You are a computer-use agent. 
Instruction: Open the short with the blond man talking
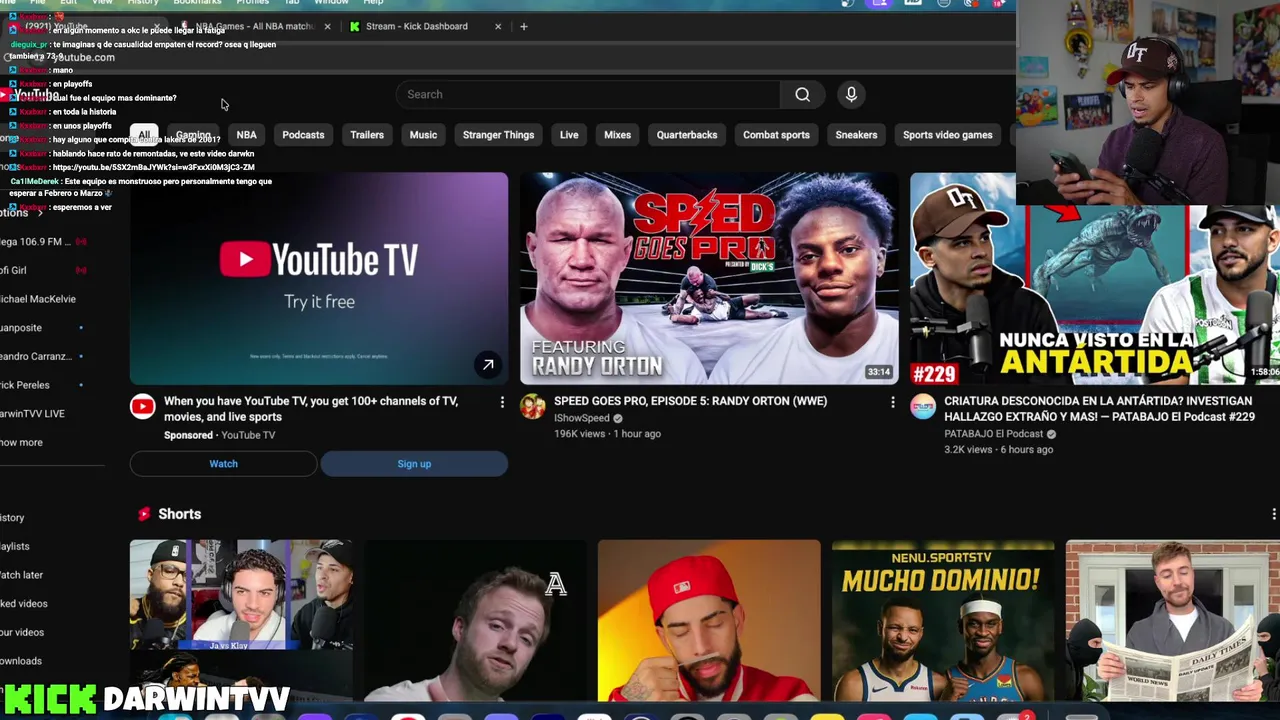(x=475, y=620)
